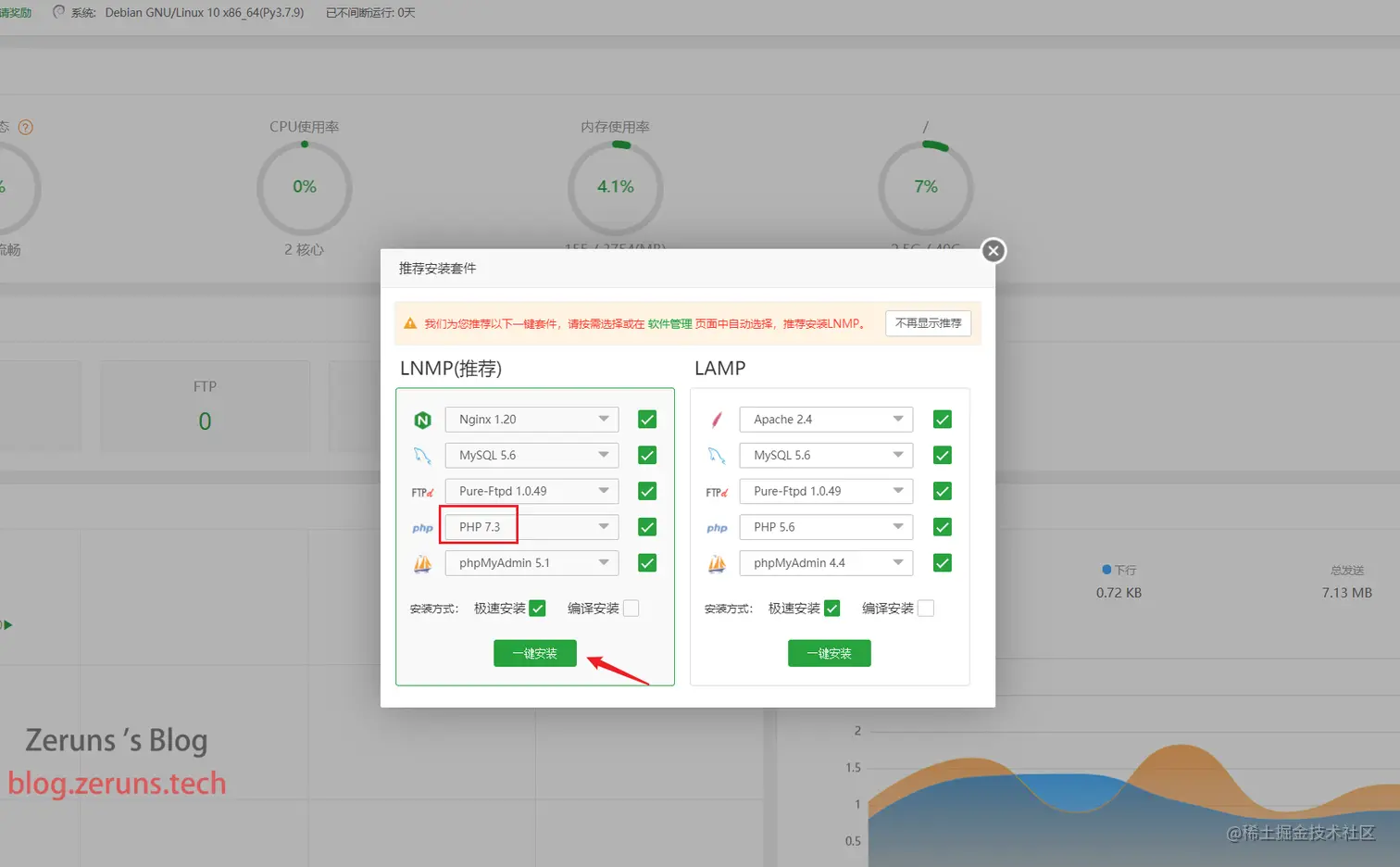Click the Debian GNU/Linux system info text
This screenshot has width=1400, height=867.
click(x=205, y=13)
